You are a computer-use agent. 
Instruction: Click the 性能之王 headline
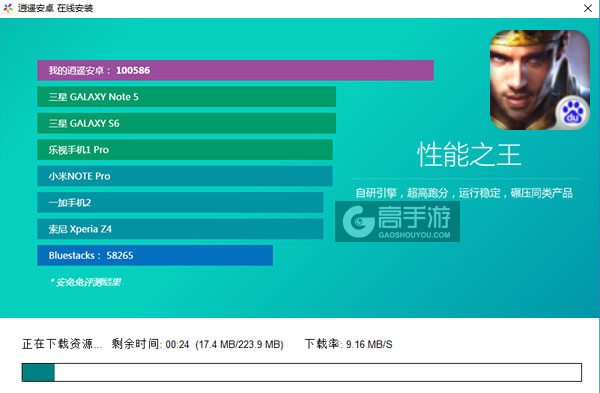[469, 155]
